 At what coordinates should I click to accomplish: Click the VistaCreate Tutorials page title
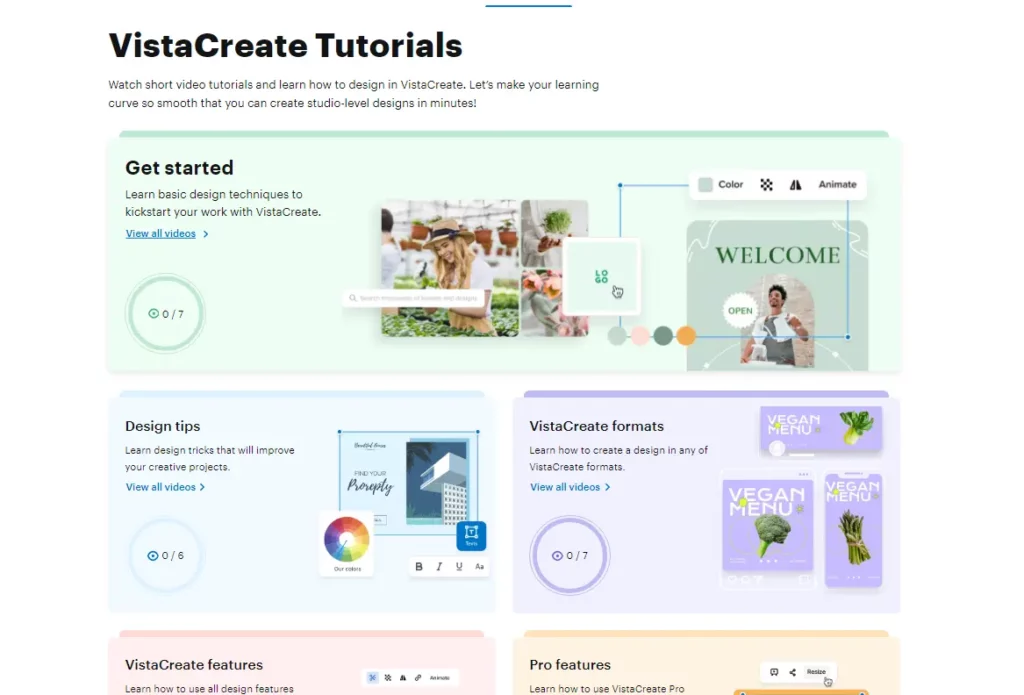tap(285, 45)
